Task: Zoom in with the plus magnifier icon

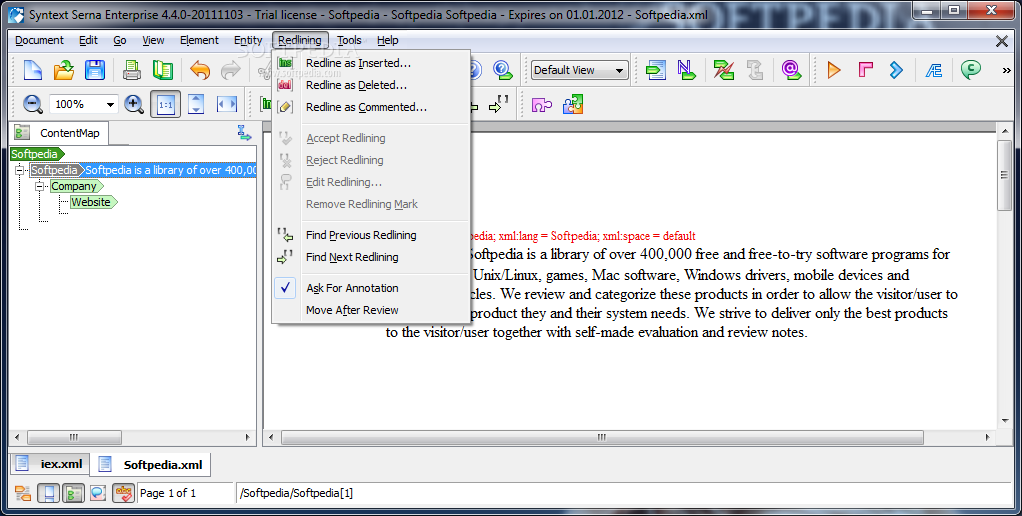Action: [x=134, y=104]
